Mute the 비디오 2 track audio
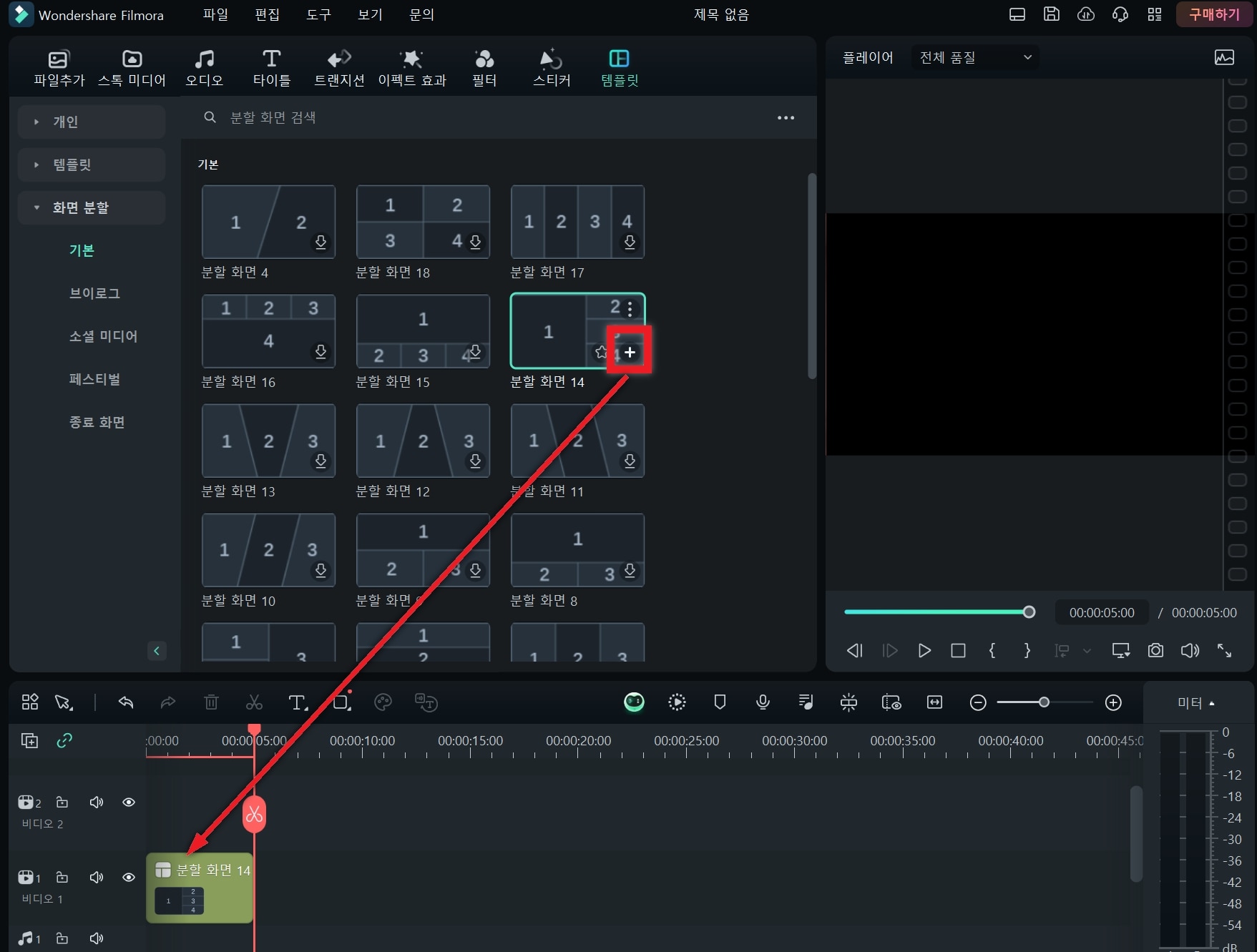The width and height of the screenshot is (1257, 952). pos(96,802)
